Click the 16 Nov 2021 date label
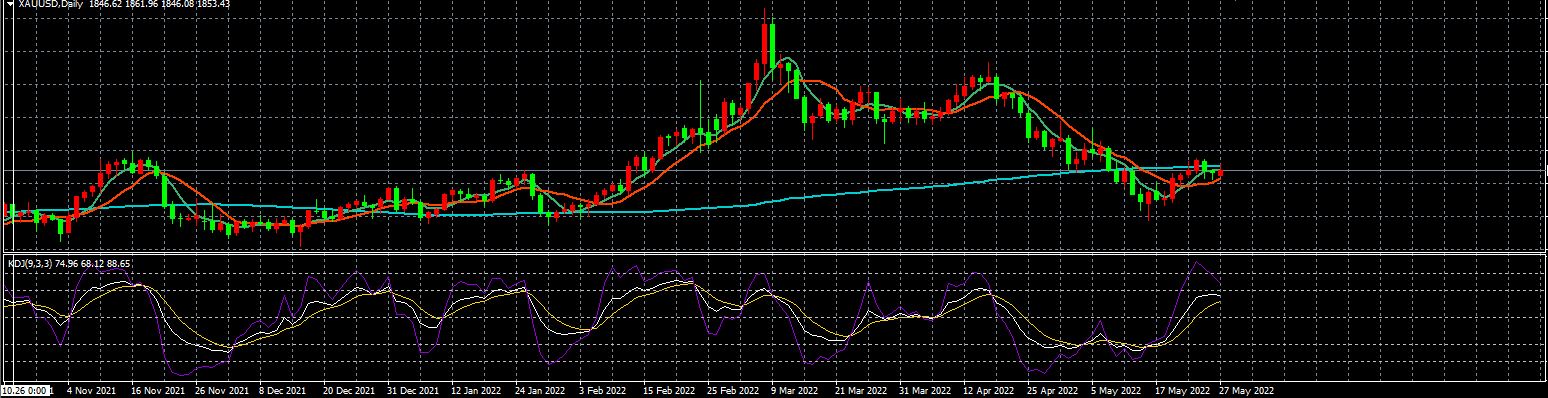 pos(158,391)
